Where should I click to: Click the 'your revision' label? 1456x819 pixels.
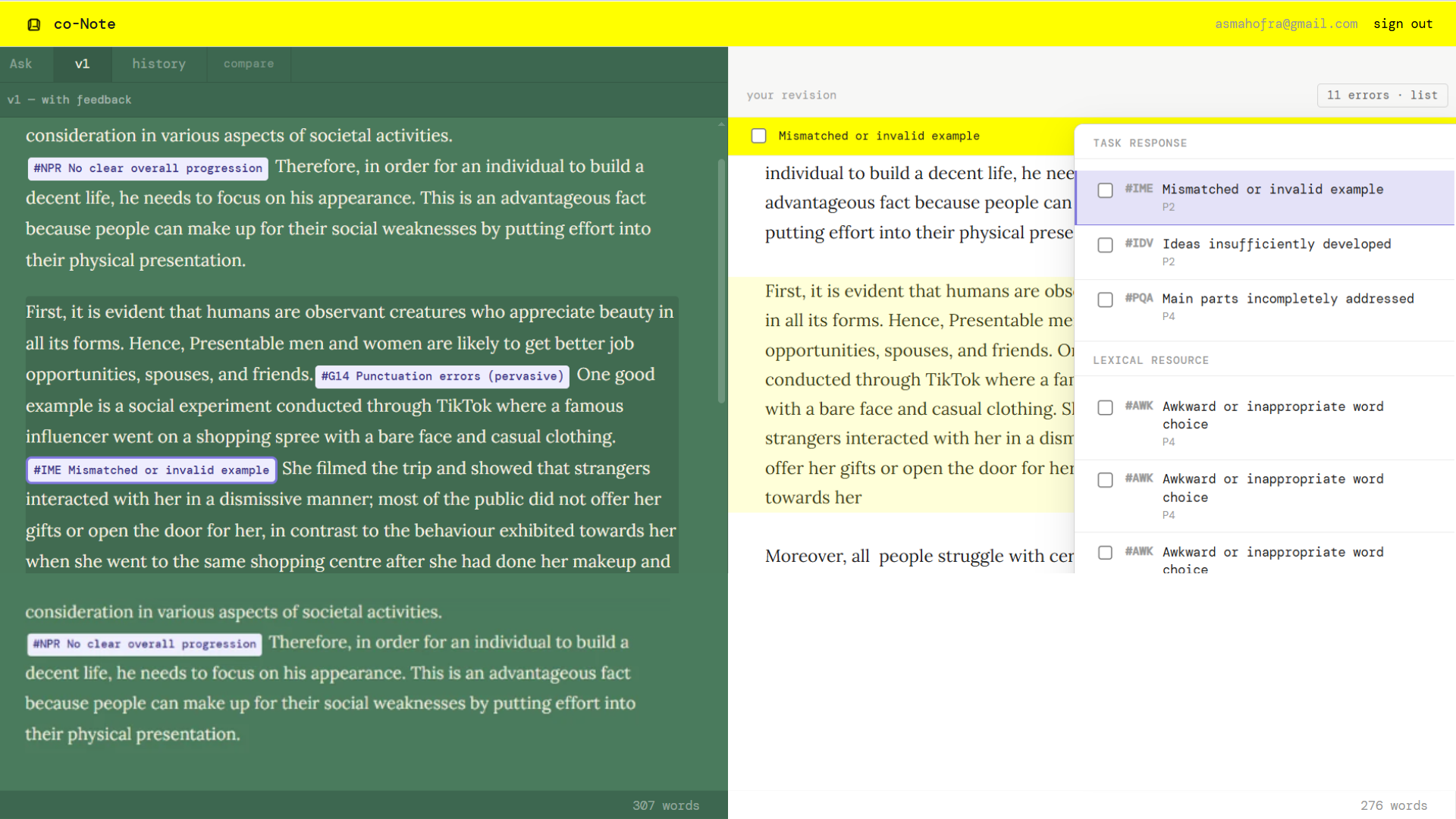(791, 96)
